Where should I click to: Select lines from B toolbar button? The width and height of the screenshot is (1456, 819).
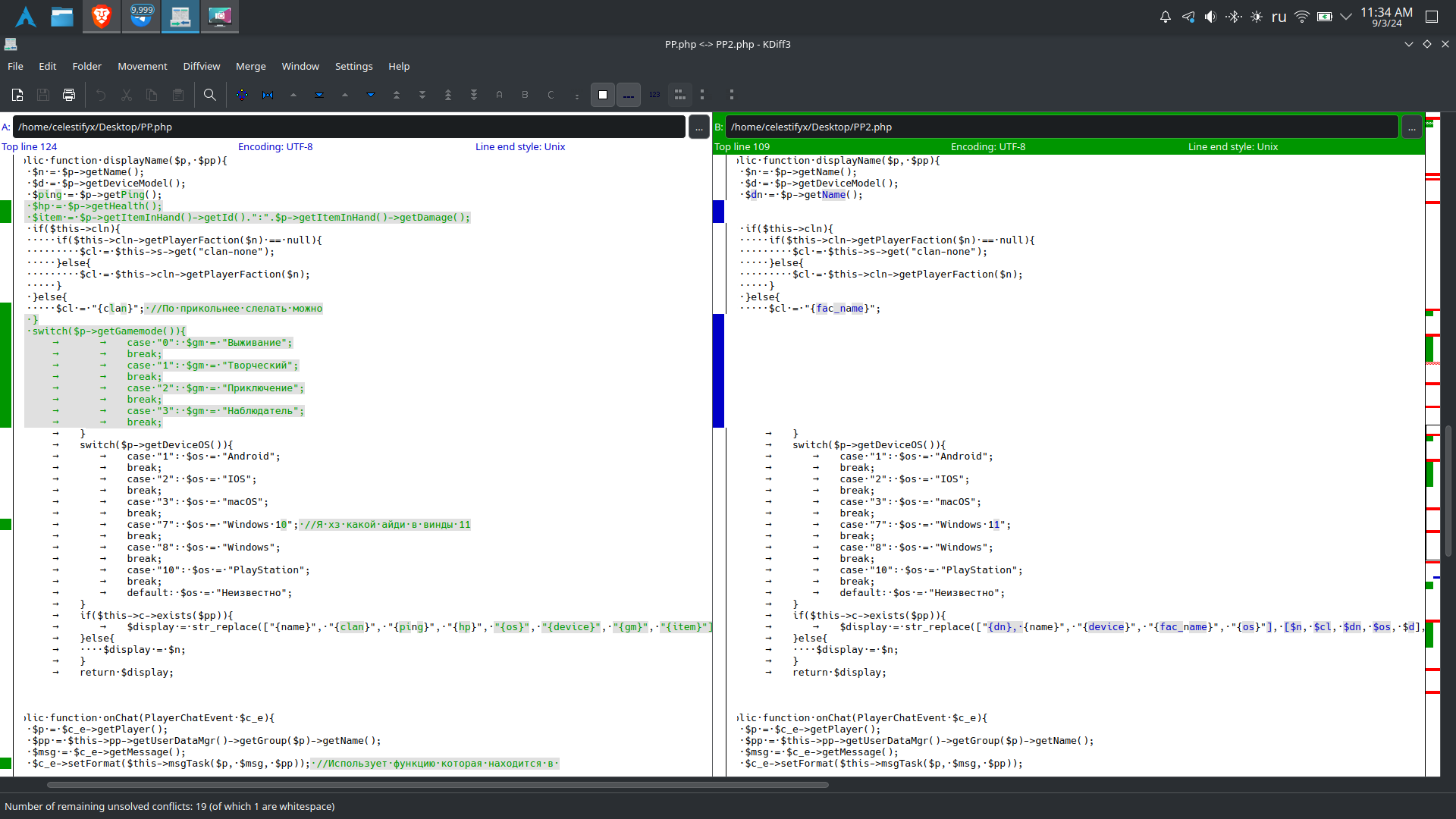(525, 95)
